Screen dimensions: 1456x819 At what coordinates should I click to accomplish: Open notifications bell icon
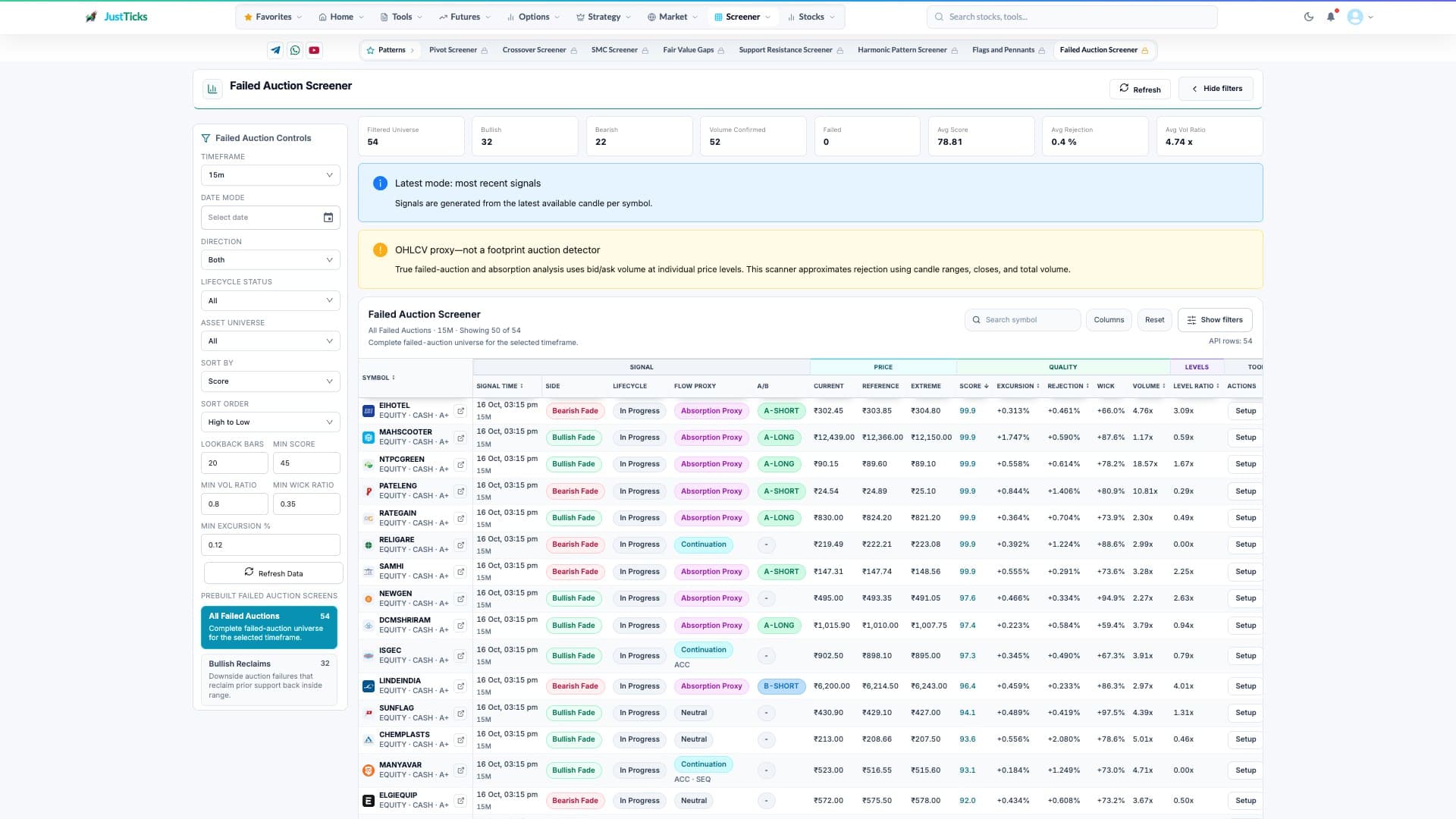1331,17
